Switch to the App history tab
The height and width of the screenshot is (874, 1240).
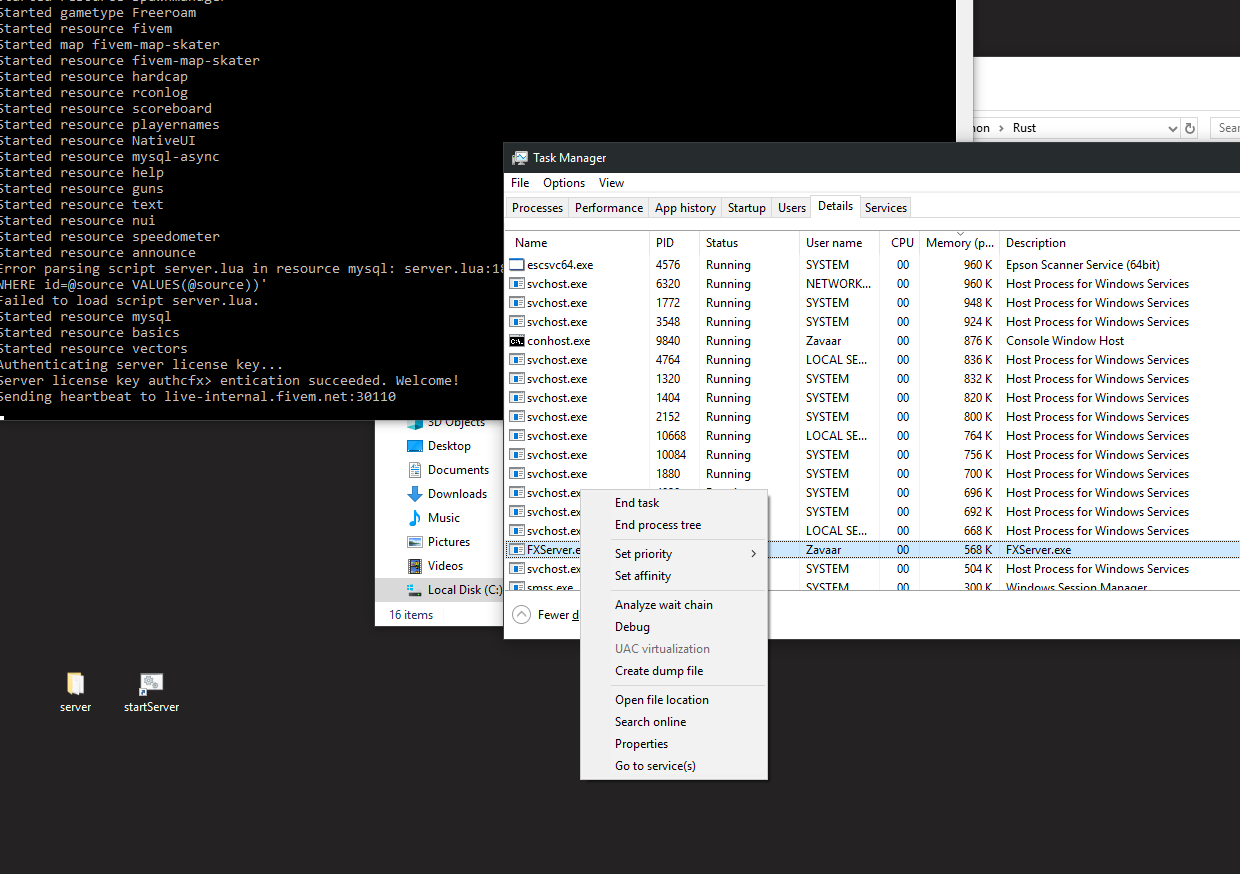click(685, 208)
